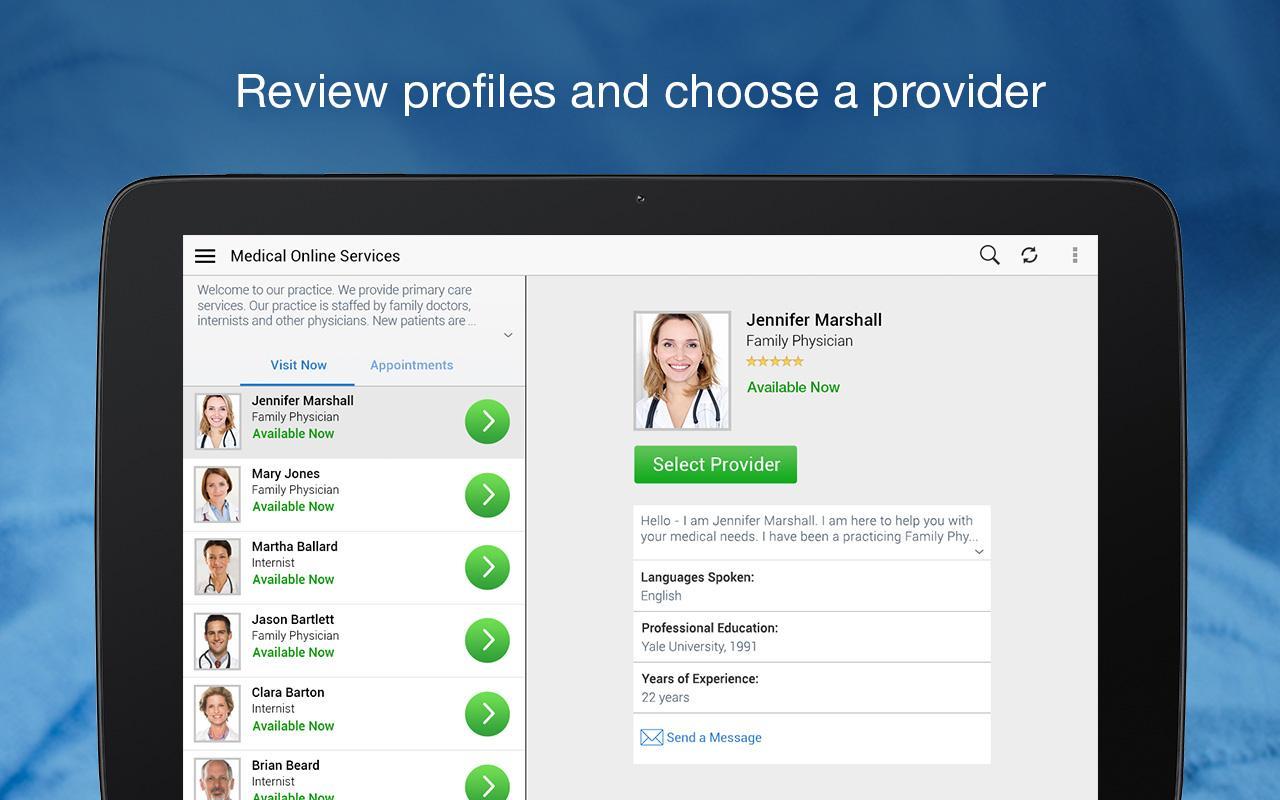This screenshot has height=800, width=1280.
Task: Refresh the provider list
Action: [1029, 255]
